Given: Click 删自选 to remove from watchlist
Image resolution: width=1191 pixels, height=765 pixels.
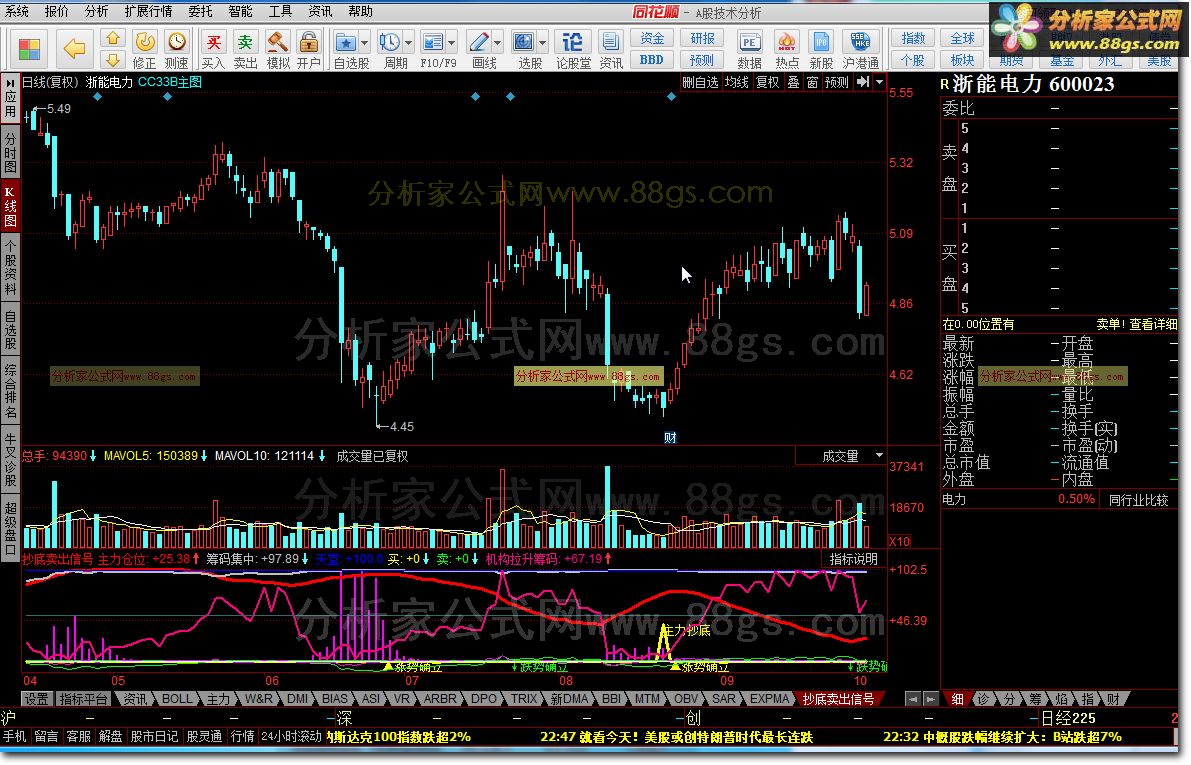Looking at the screenshot, I should point(700,82).
